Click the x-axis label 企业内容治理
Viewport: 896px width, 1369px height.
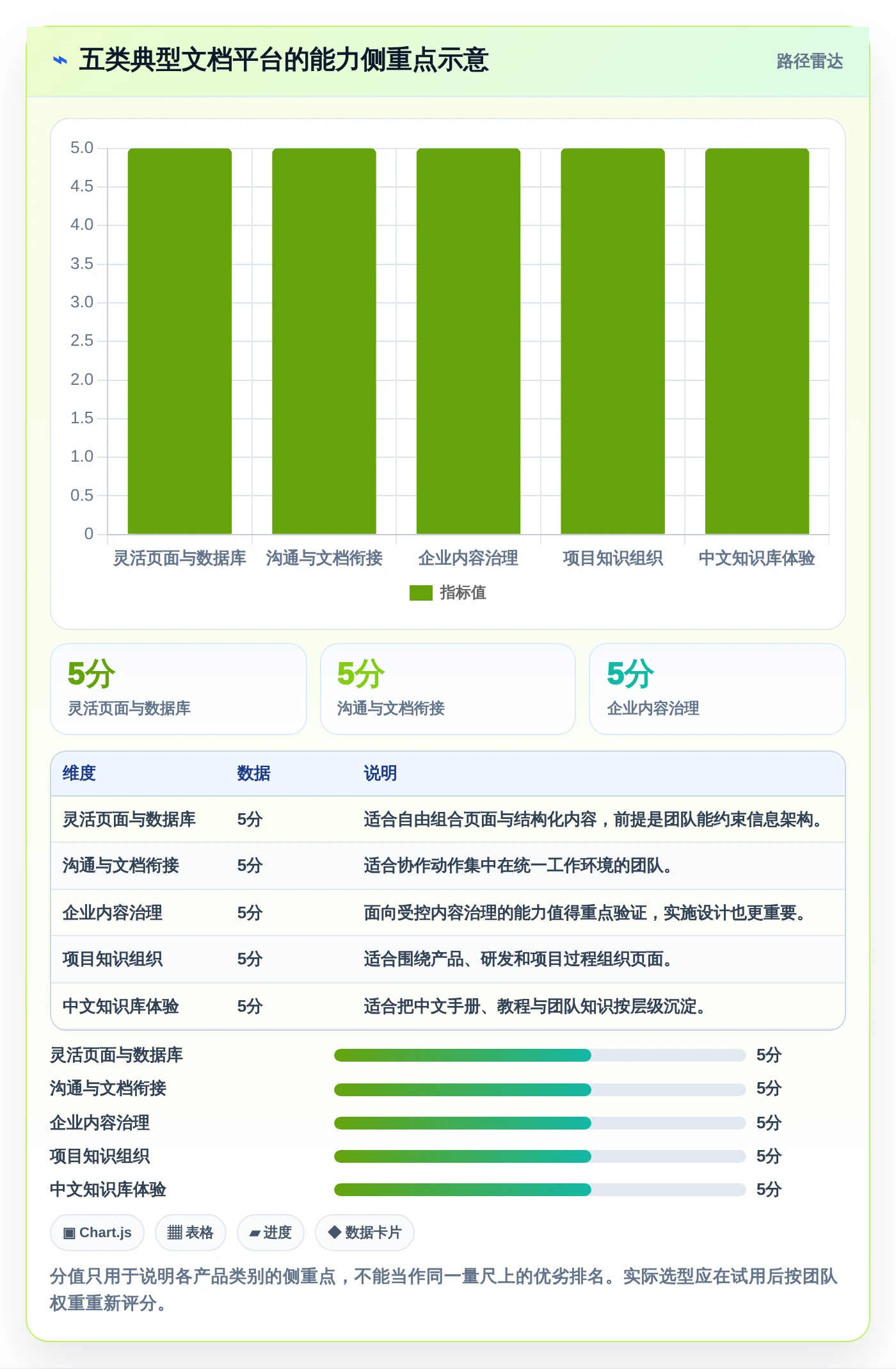click(x=468, y=558)
